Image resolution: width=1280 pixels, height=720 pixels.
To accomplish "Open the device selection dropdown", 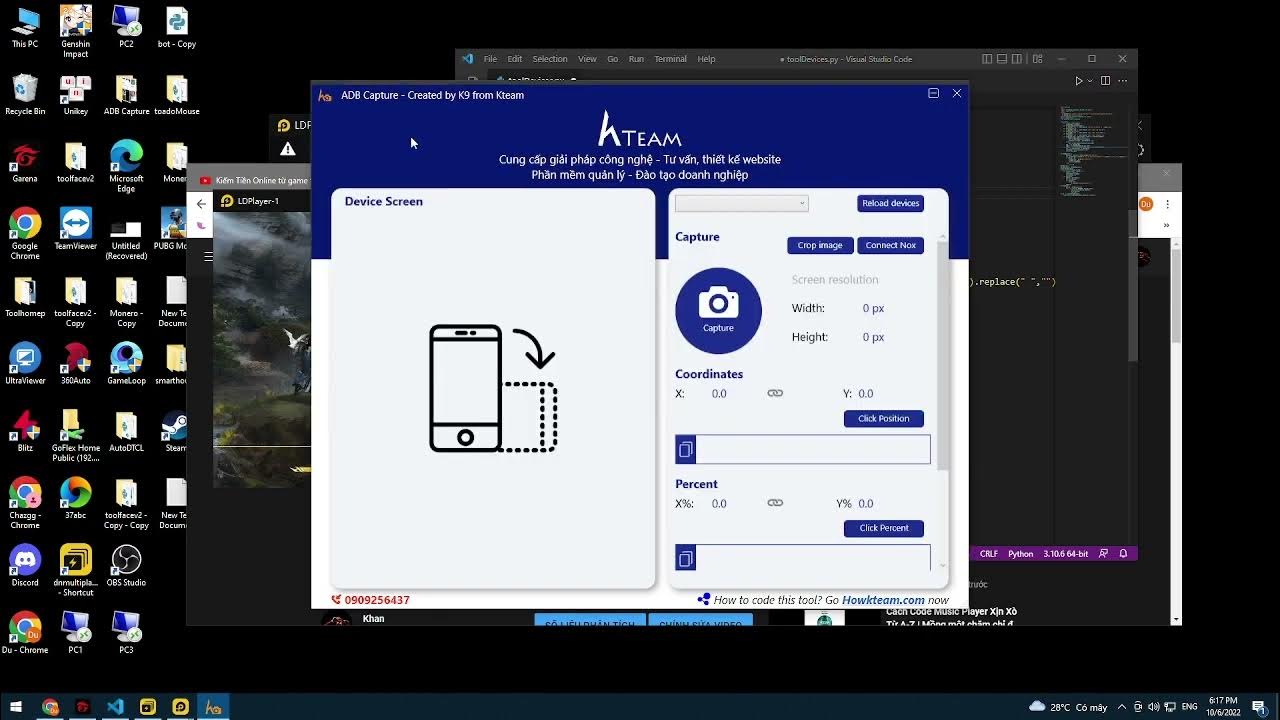I will point(741,203).
